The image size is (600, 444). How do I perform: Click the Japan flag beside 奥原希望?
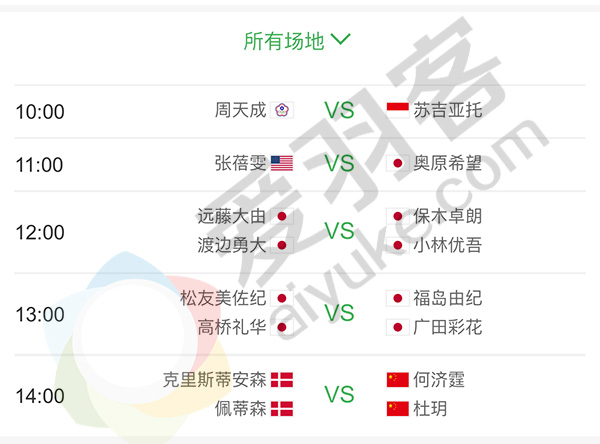tap(398, 163)
